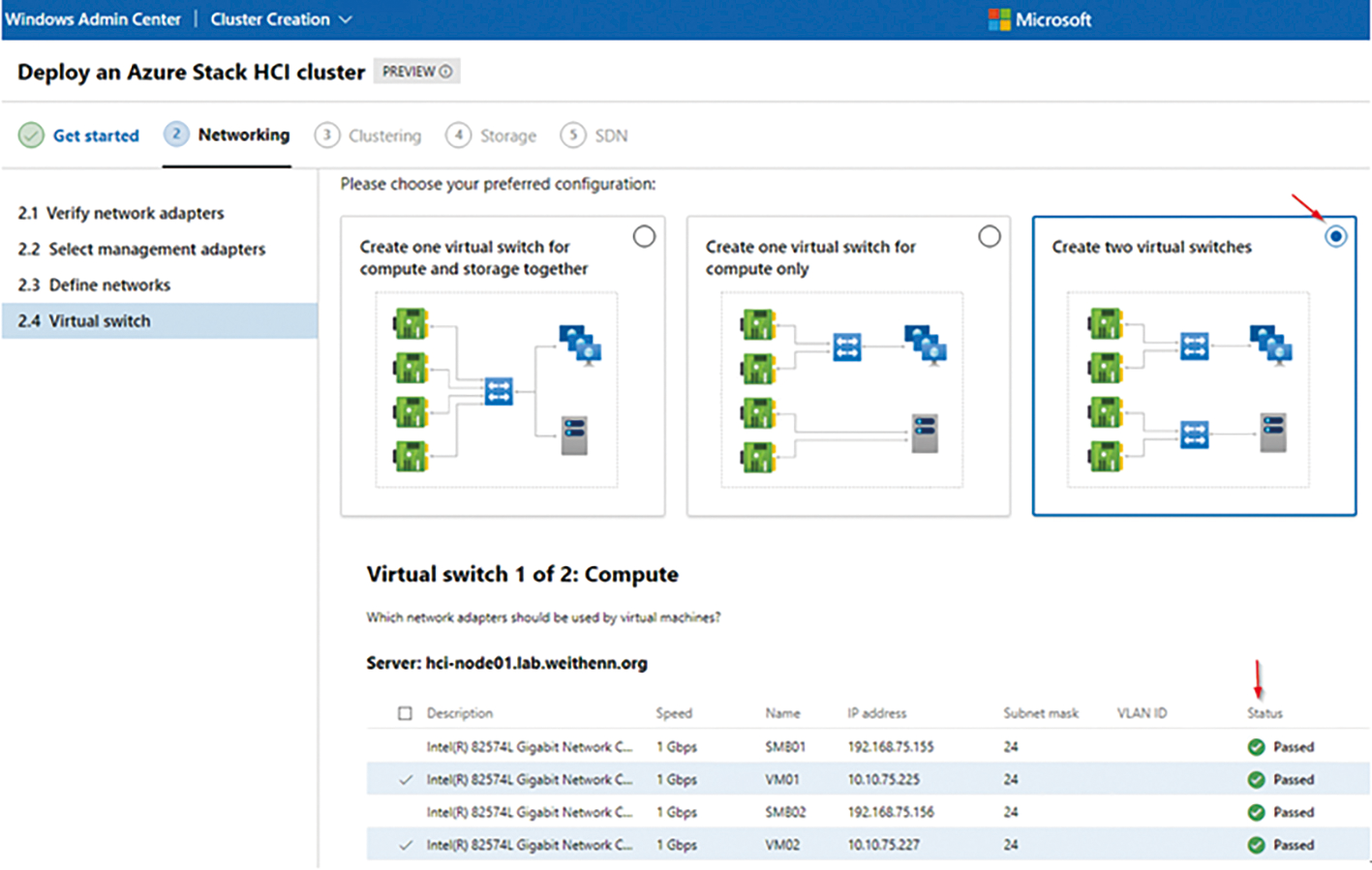Click virtual machines icon in compute only card
This screenshot has width=1372, height=870.
point(926,345)
